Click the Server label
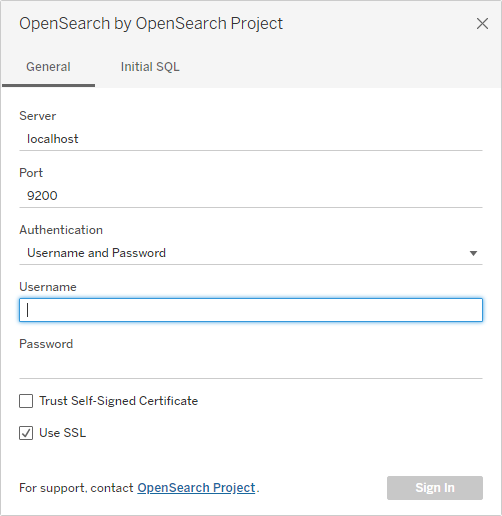The height and width of the screenshot is (516, 502). (38, 116)
